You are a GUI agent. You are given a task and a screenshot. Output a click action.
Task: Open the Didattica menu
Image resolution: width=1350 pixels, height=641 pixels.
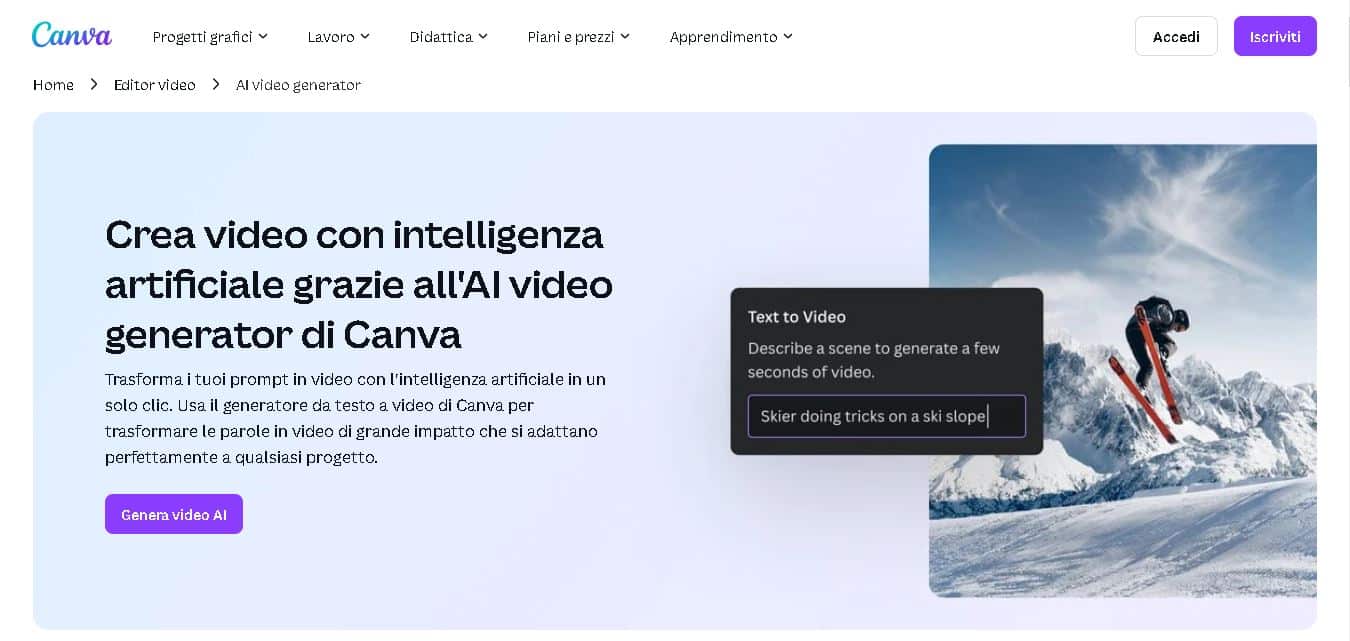pyautogui.click(x=440, y=36)
